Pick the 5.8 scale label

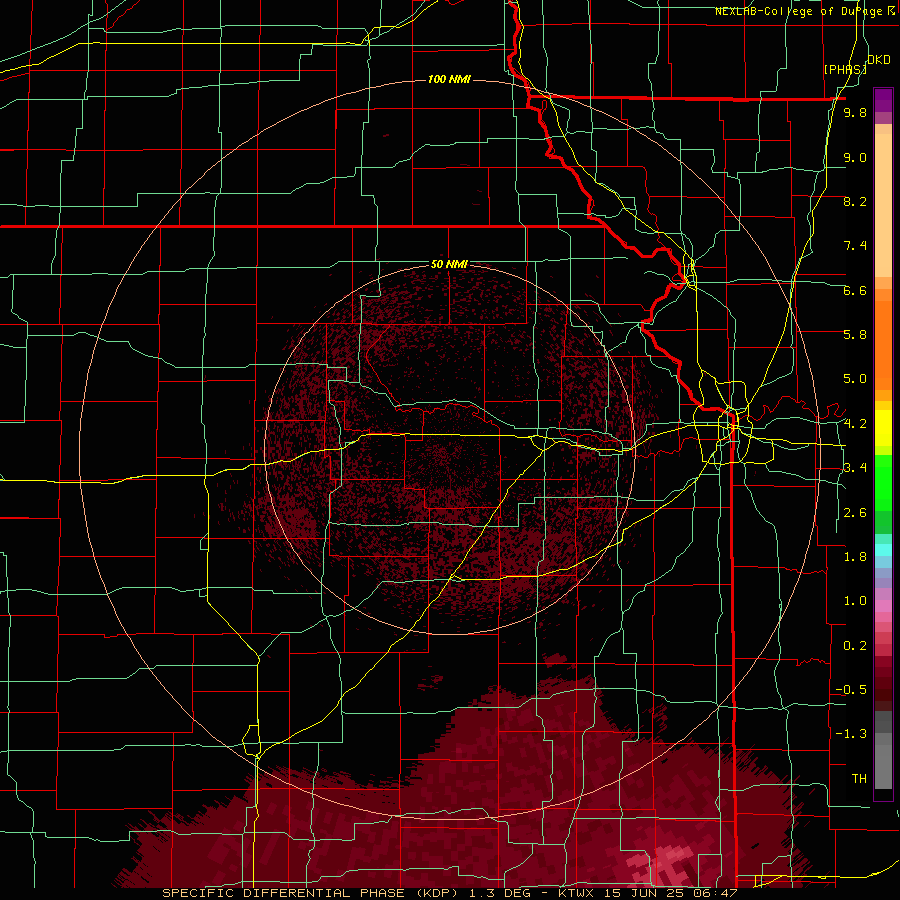pyautogui.click(x=855, y=335)
